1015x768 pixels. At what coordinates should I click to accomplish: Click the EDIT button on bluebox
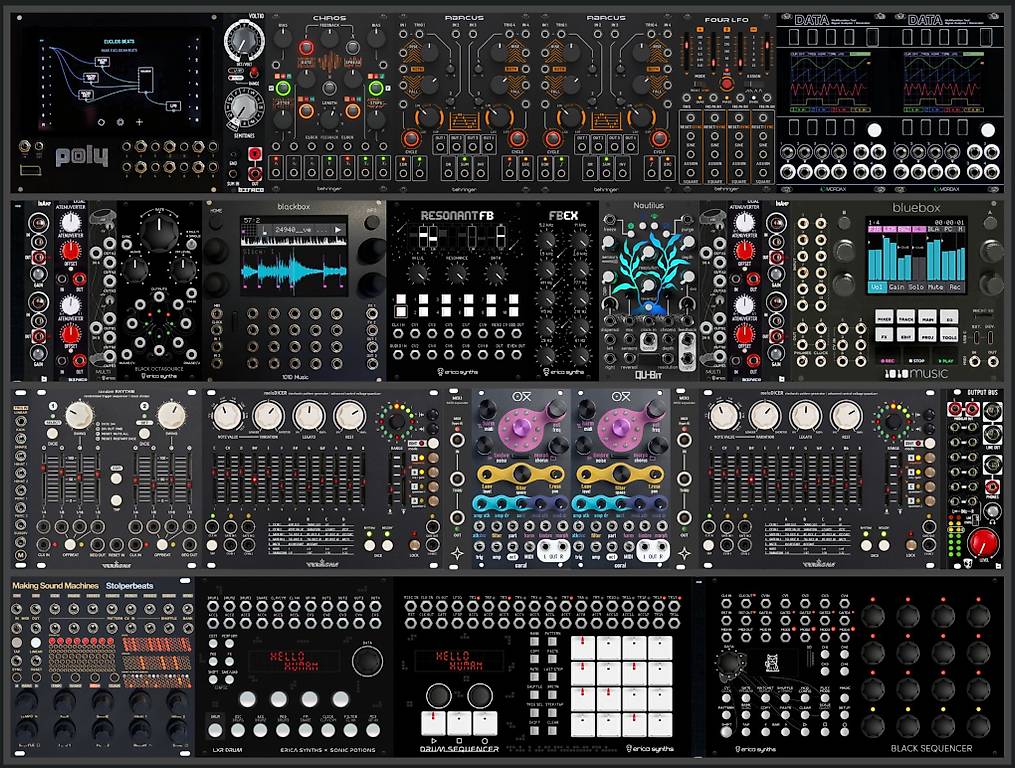(x=906, y=336)
